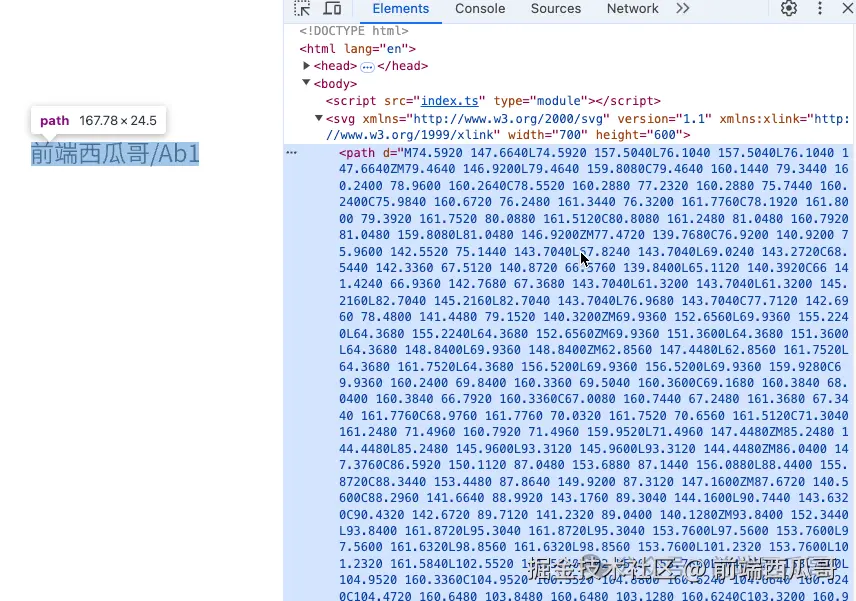Collapse the svg element node
The image size is (856, 601).
point(319,118)
